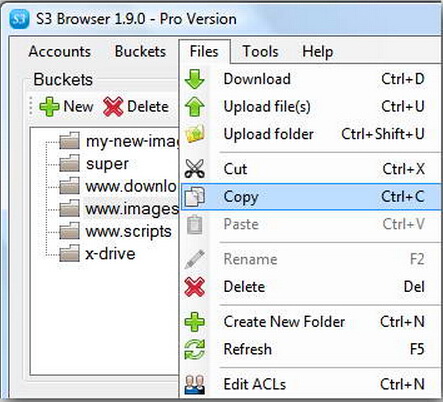Click the S3 Browser title bar logo
443x402 pixels.
[19, 19]
